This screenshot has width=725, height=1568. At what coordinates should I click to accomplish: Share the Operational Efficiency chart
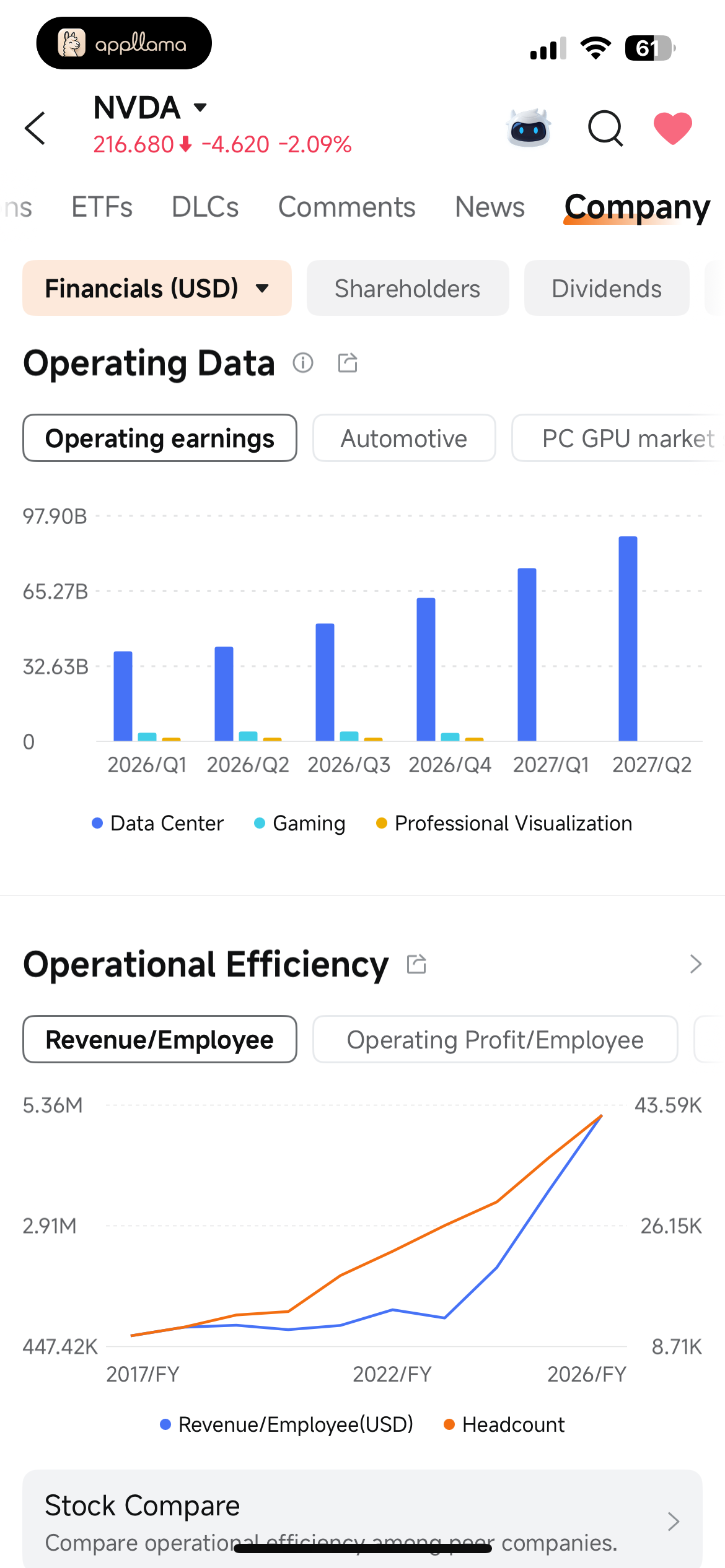[416, 964]
